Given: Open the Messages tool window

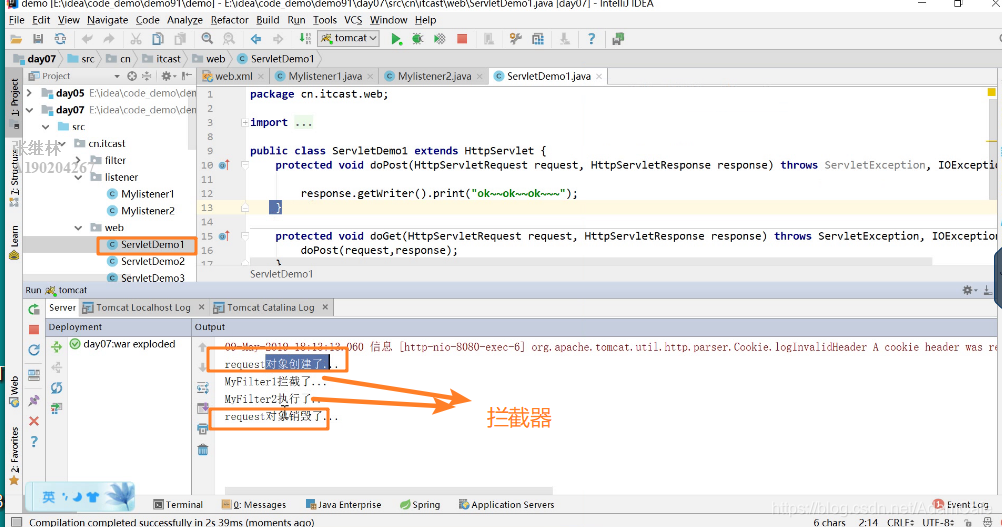Looking at the screenshot, I should pyautogui.click(x=254, y=505).
